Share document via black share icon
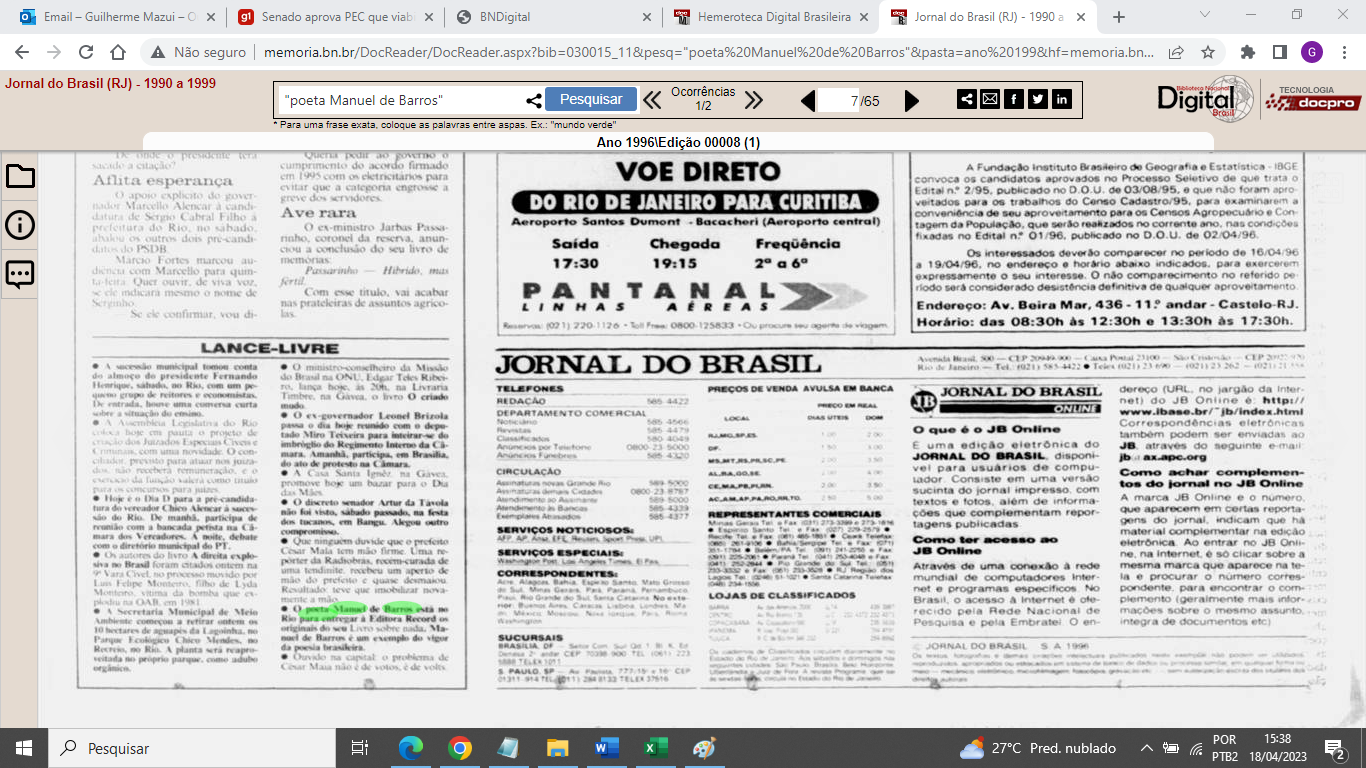The height and width of the screenshot is (768, 1366). (x=967, y=99)
